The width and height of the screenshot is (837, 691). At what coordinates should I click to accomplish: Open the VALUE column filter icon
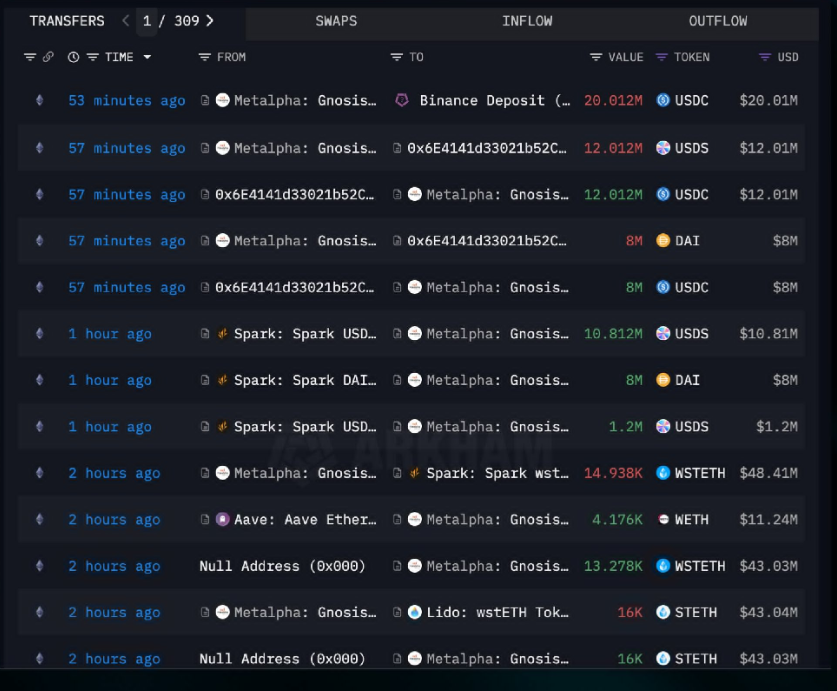click(596, 57)
